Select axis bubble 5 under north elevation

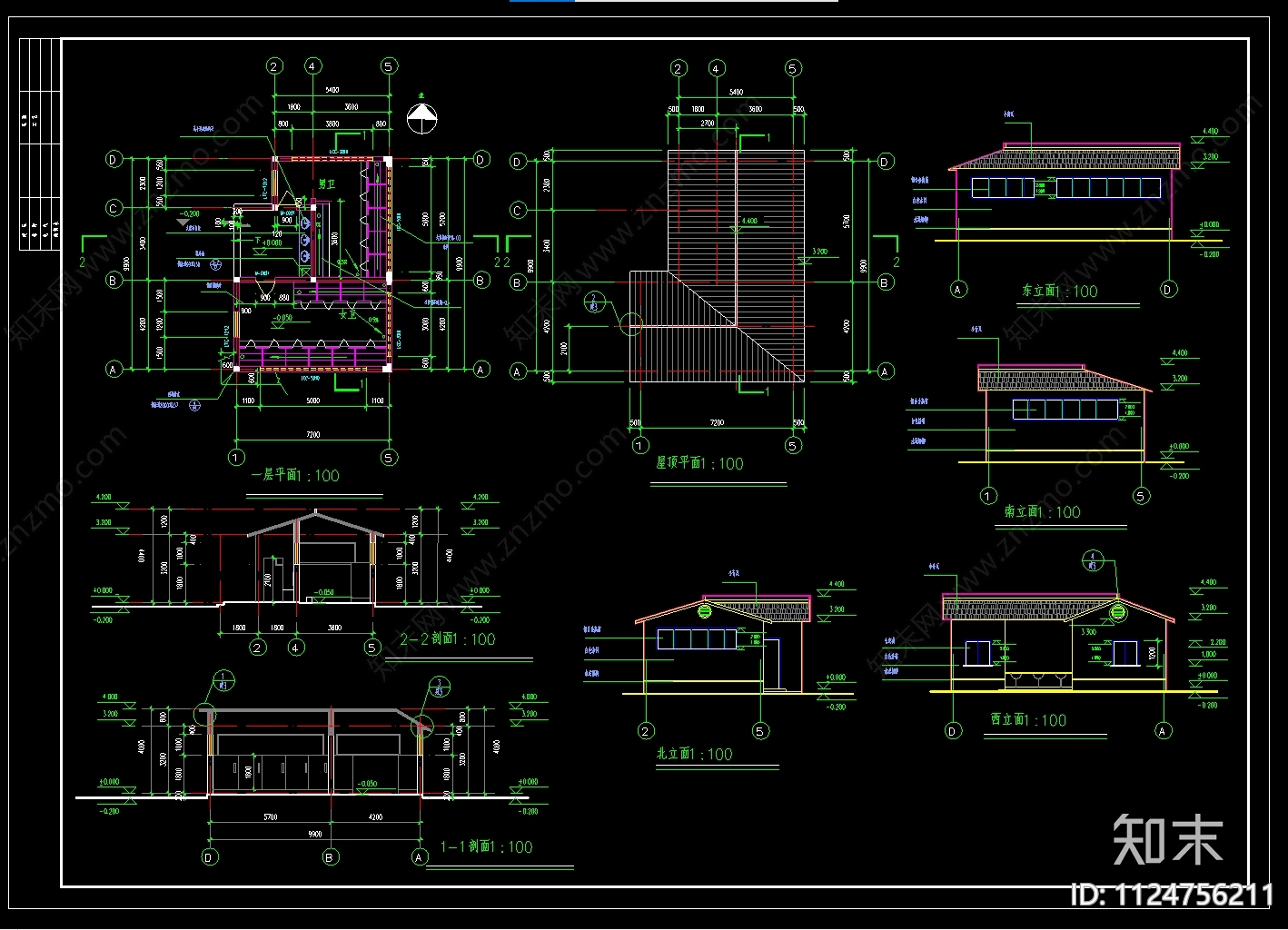tap(761, 731)
